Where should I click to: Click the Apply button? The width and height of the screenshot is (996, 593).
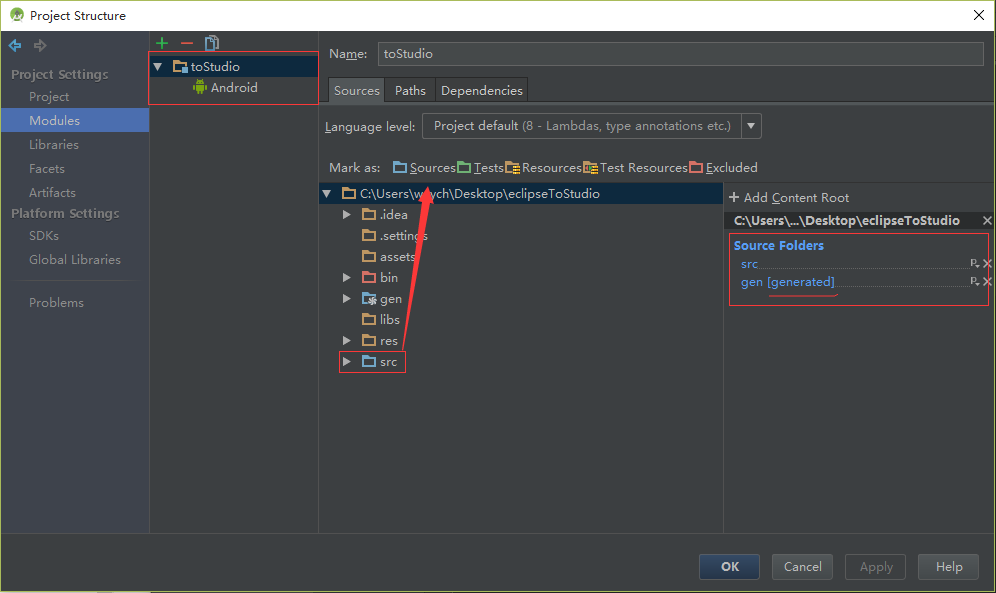(x=875, y=566)
